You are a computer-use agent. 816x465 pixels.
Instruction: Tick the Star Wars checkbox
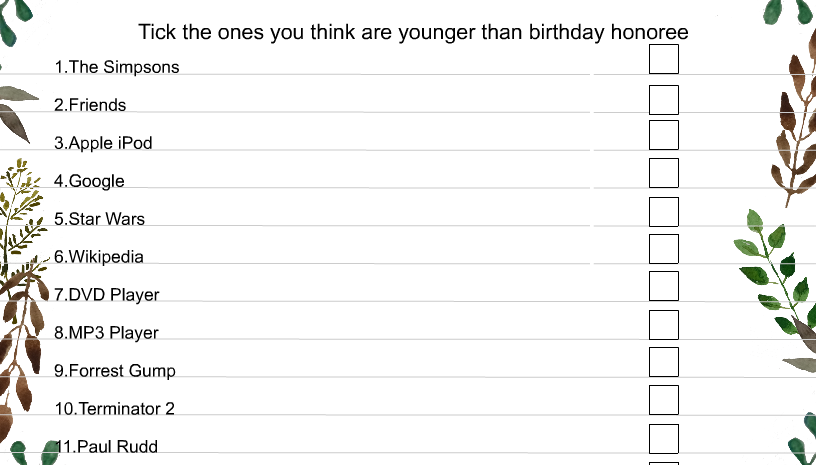(x=664, y=212)
